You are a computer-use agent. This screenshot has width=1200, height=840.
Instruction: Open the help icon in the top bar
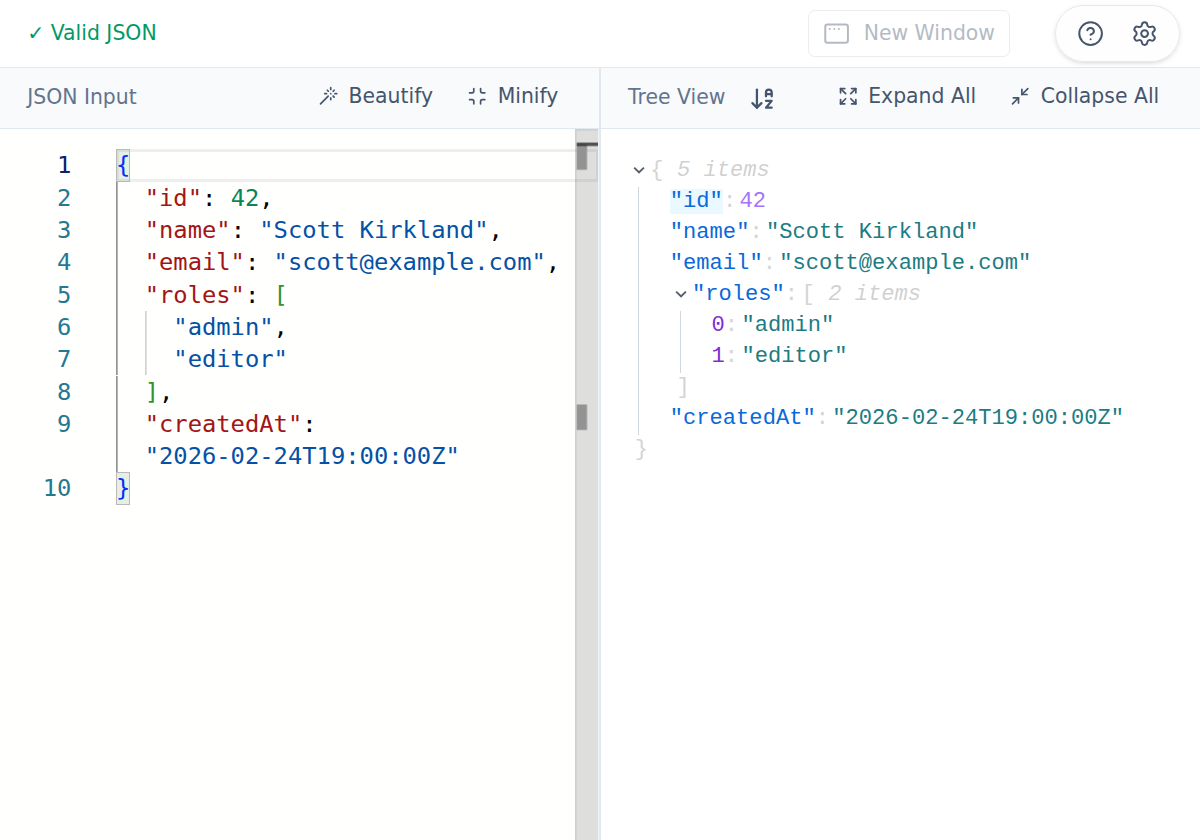click(x=1089, y=33)
